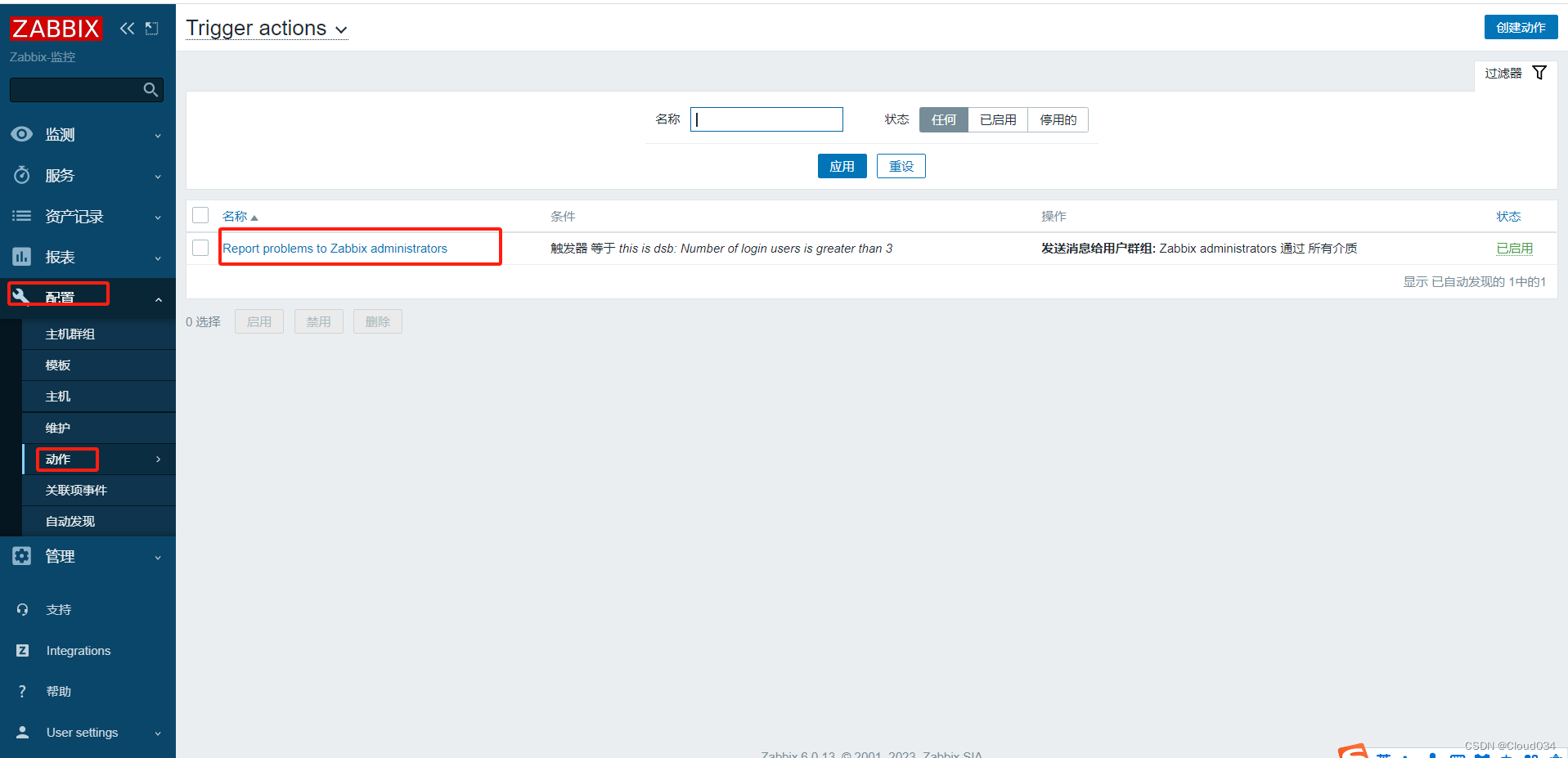1568x758 pixels.
Task: Select 任何 status filter
Action: [944, 120]
